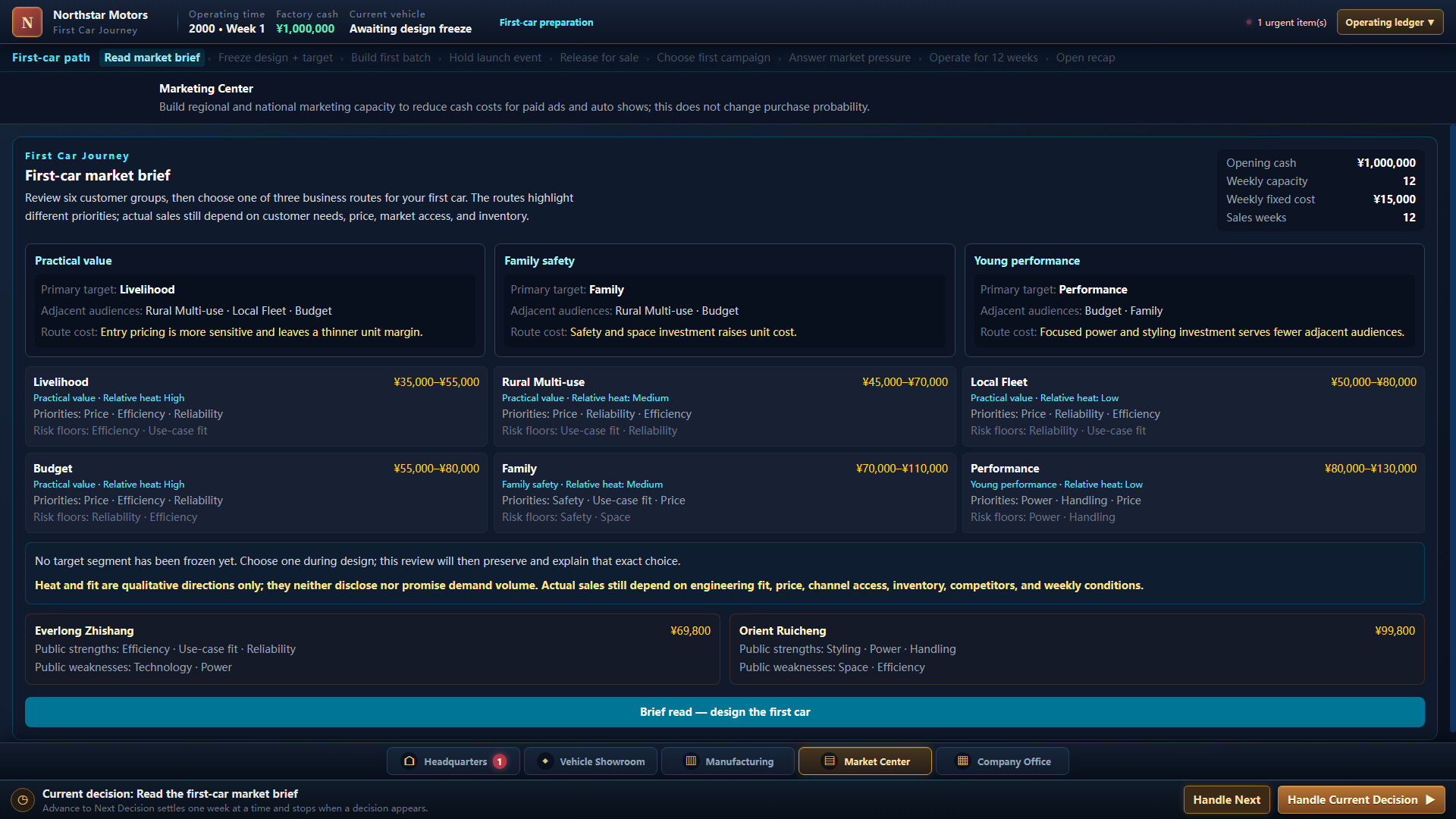Select the Read market brief step
The width and height of the screenshot is (1456, 819).
[x=152, y=58]
